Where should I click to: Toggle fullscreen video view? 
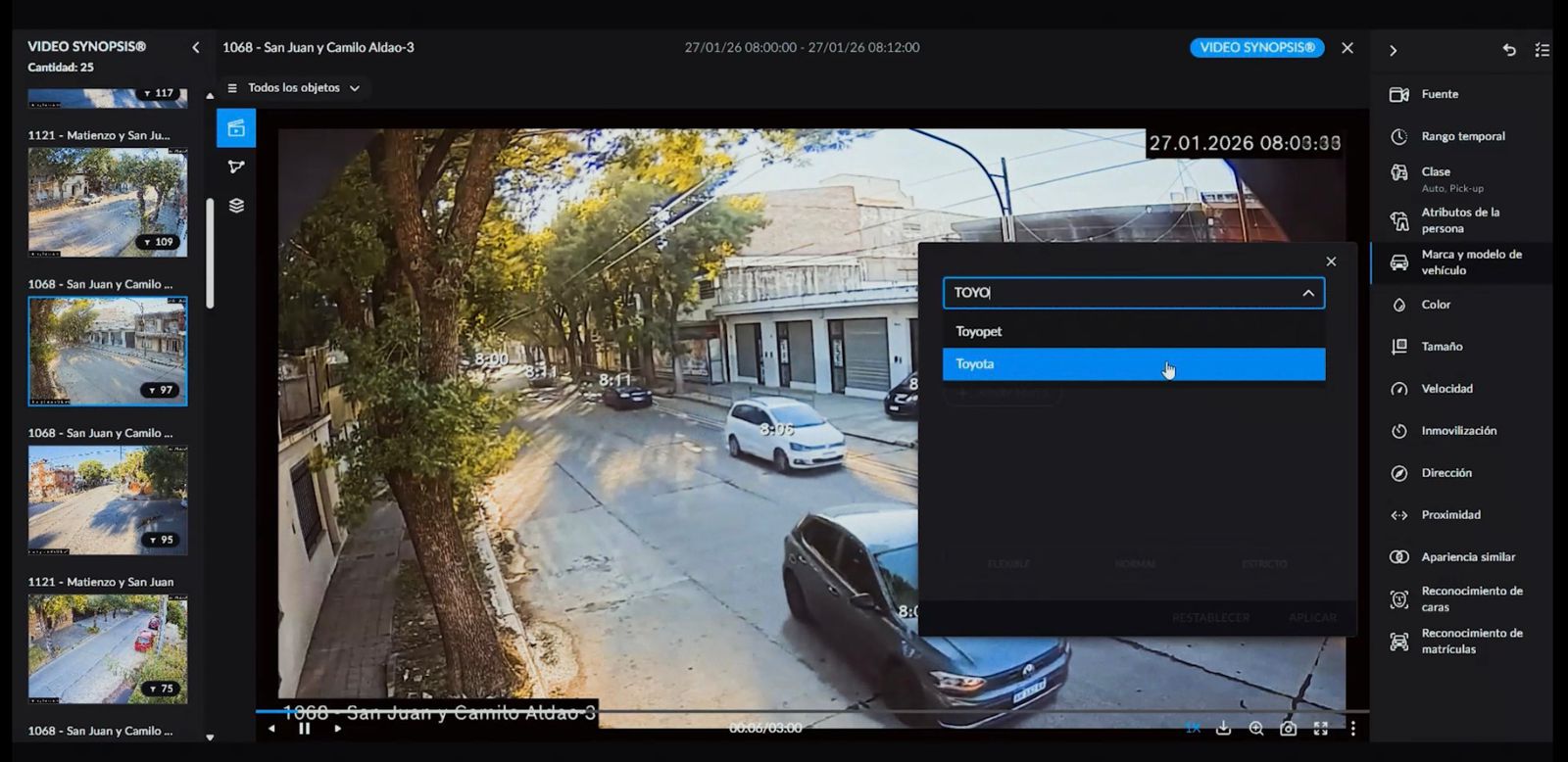pos(1321,729)
